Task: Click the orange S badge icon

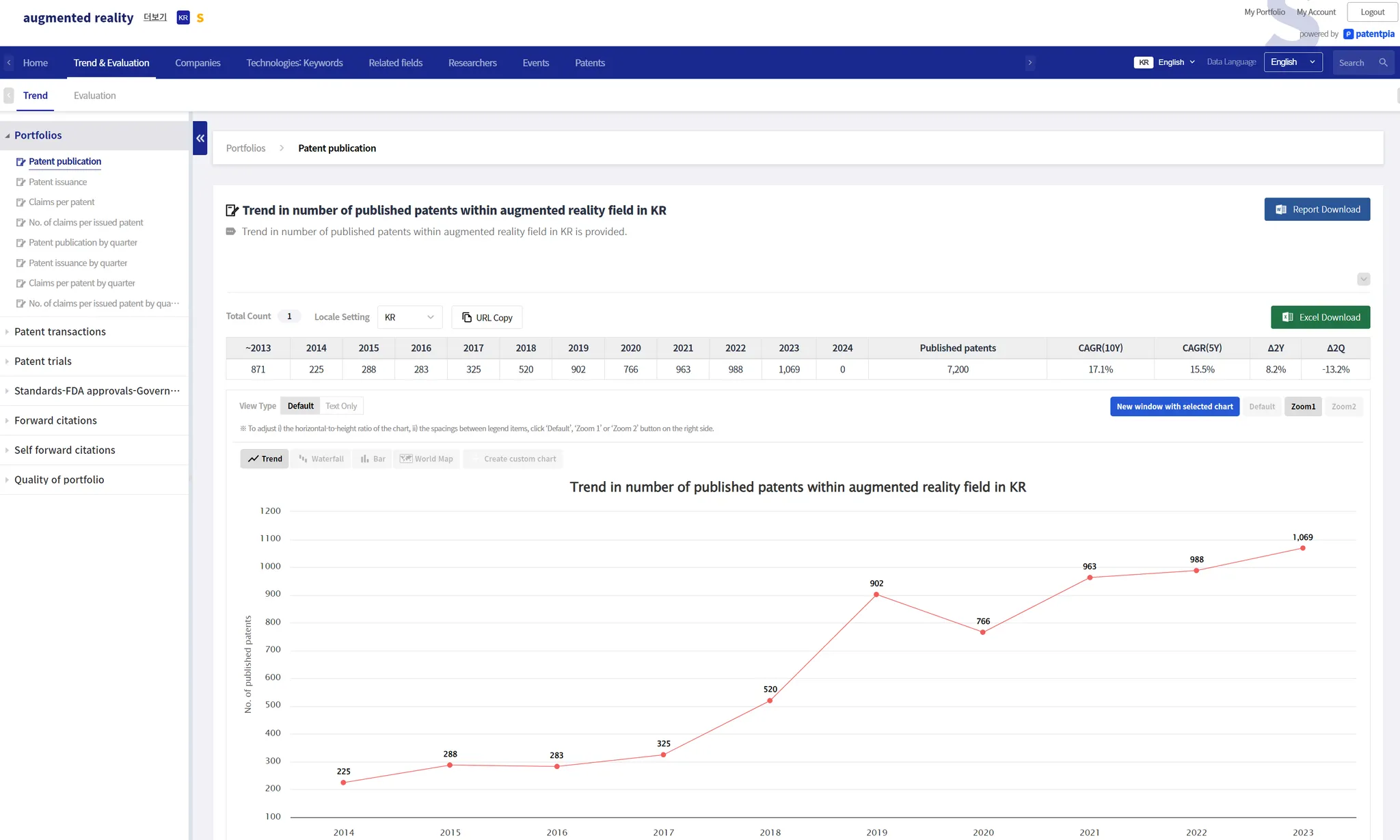Action: click(x=200, y=18)
